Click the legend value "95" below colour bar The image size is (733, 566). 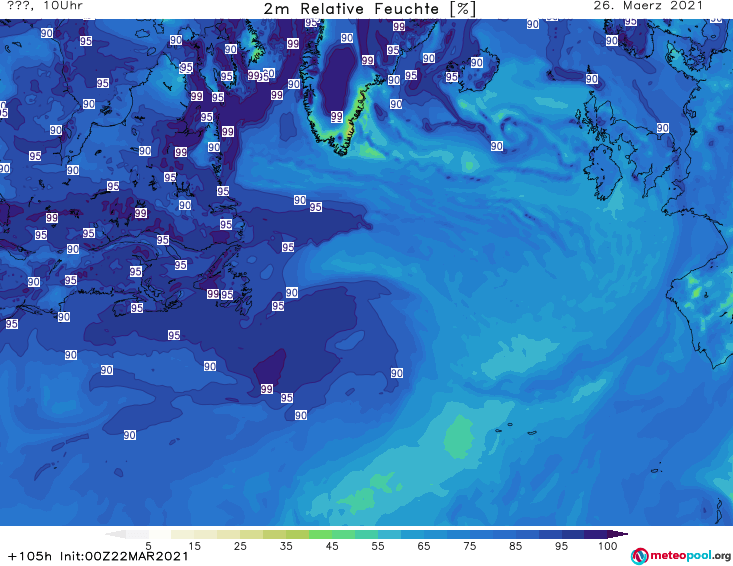pyautogui.click(x=561, y=546)
